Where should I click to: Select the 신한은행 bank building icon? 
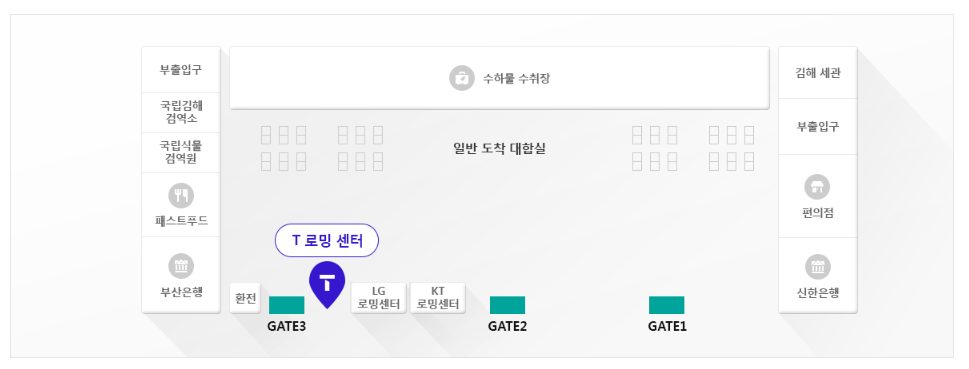817,267
